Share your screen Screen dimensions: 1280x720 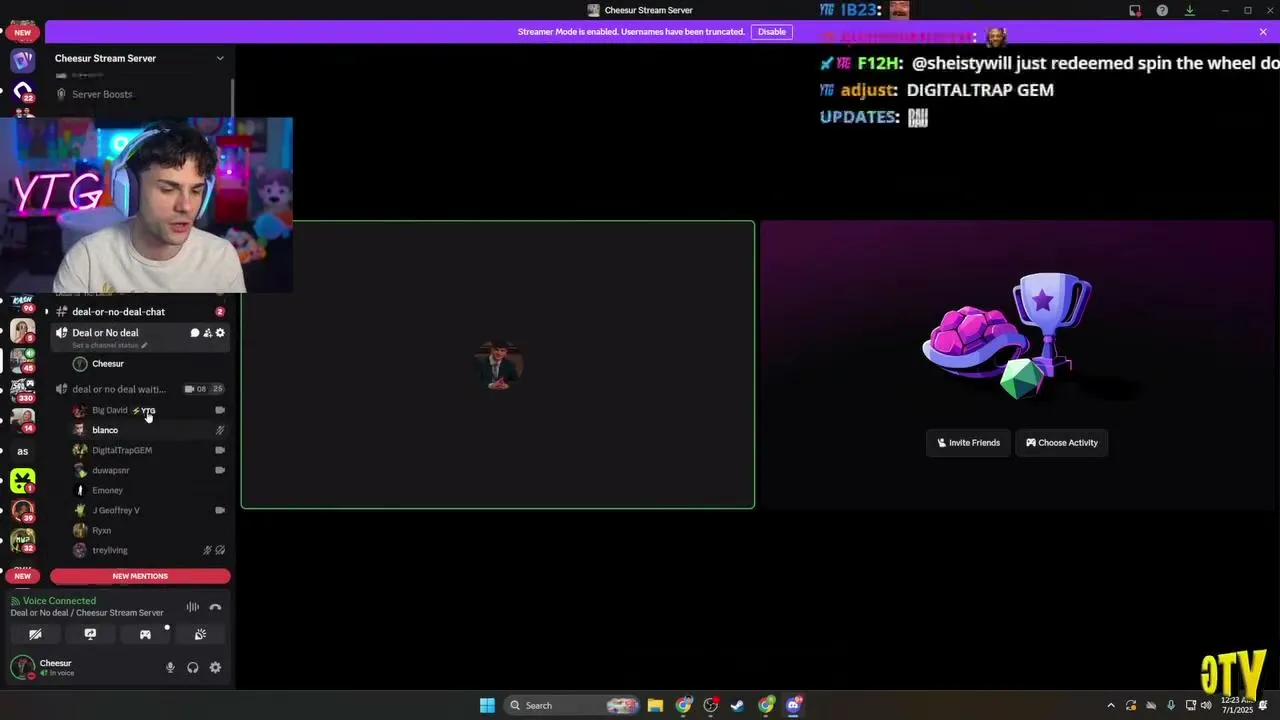coord(90,634)
